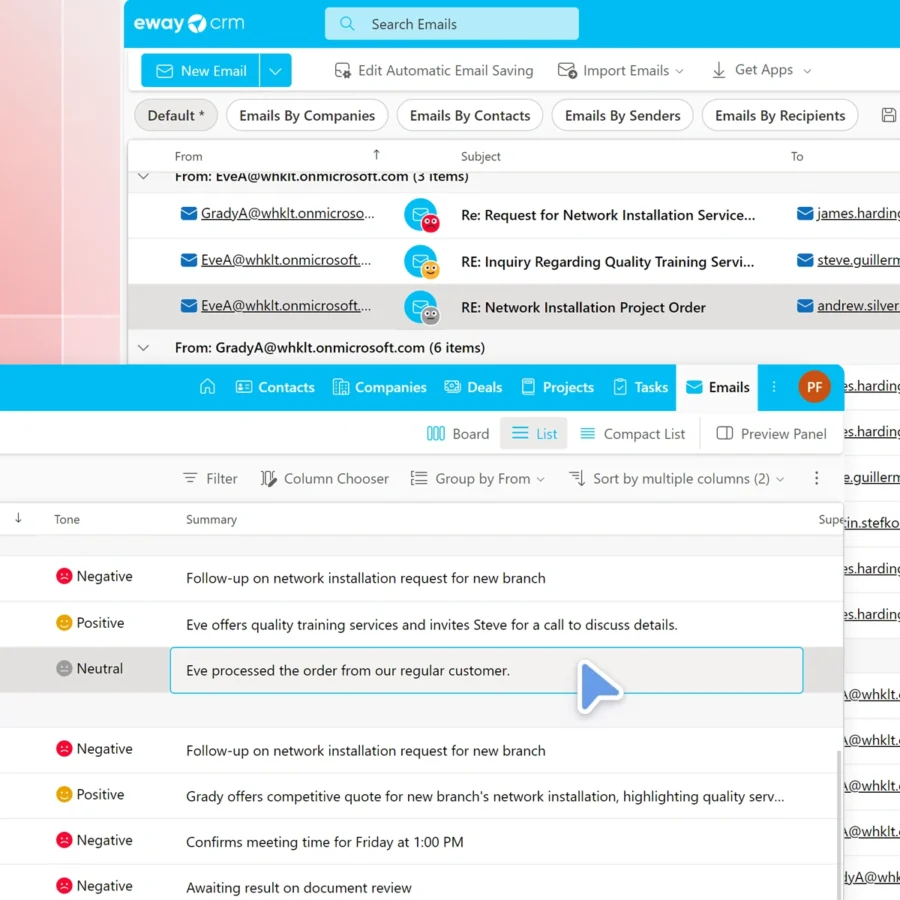Click the New Email button
The width and height of the screenshot is (900, 900).
click(201, 71)
